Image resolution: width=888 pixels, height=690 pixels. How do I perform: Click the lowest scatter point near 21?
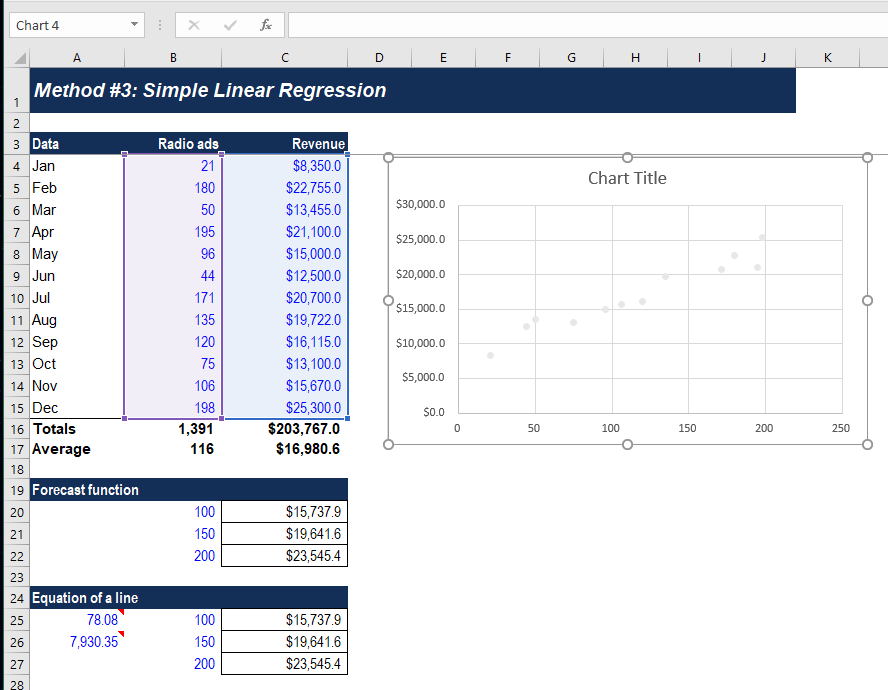[490, 356]
